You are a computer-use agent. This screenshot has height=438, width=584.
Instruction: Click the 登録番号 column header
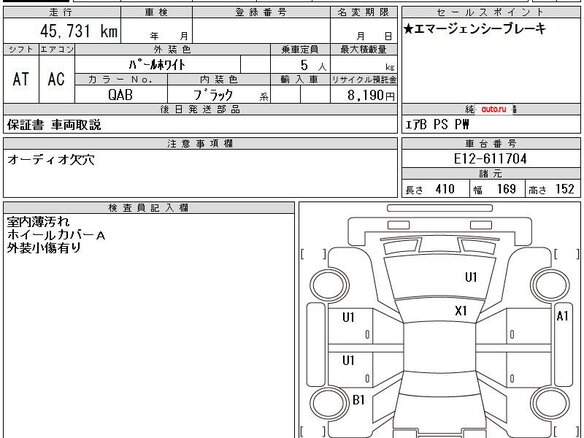261,12
